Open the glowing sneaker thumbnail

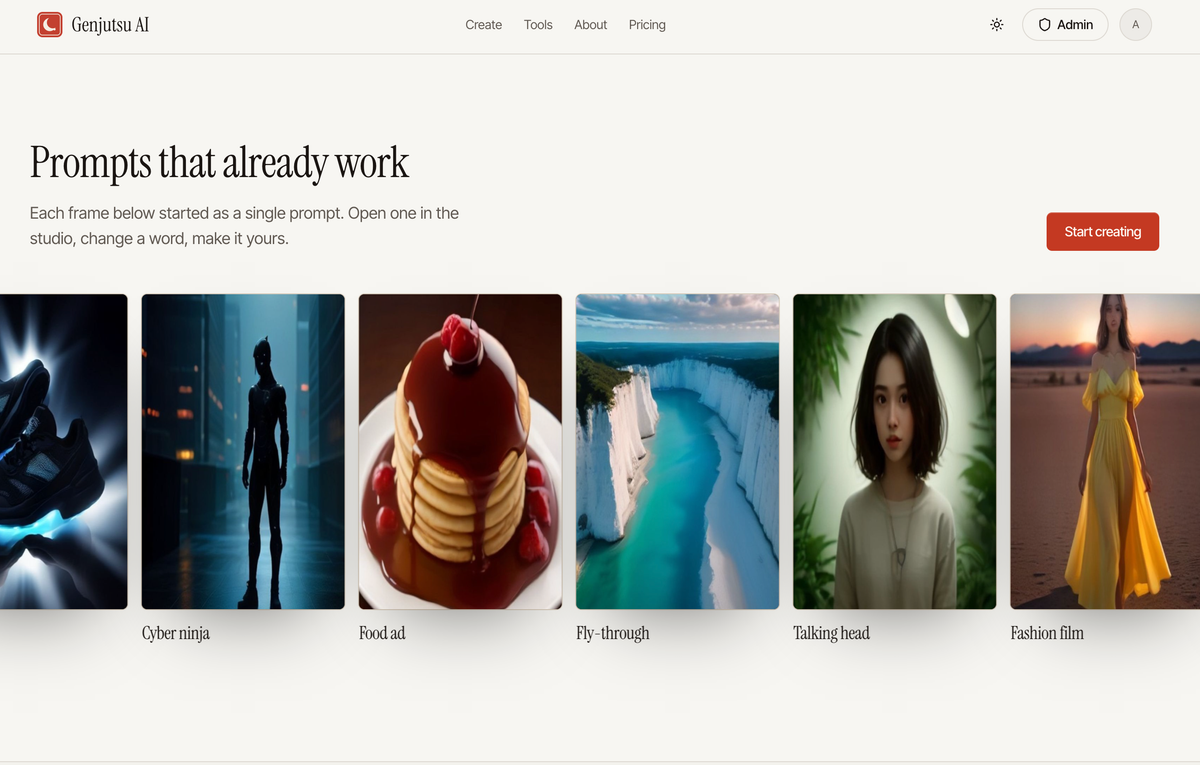point(64,451)
